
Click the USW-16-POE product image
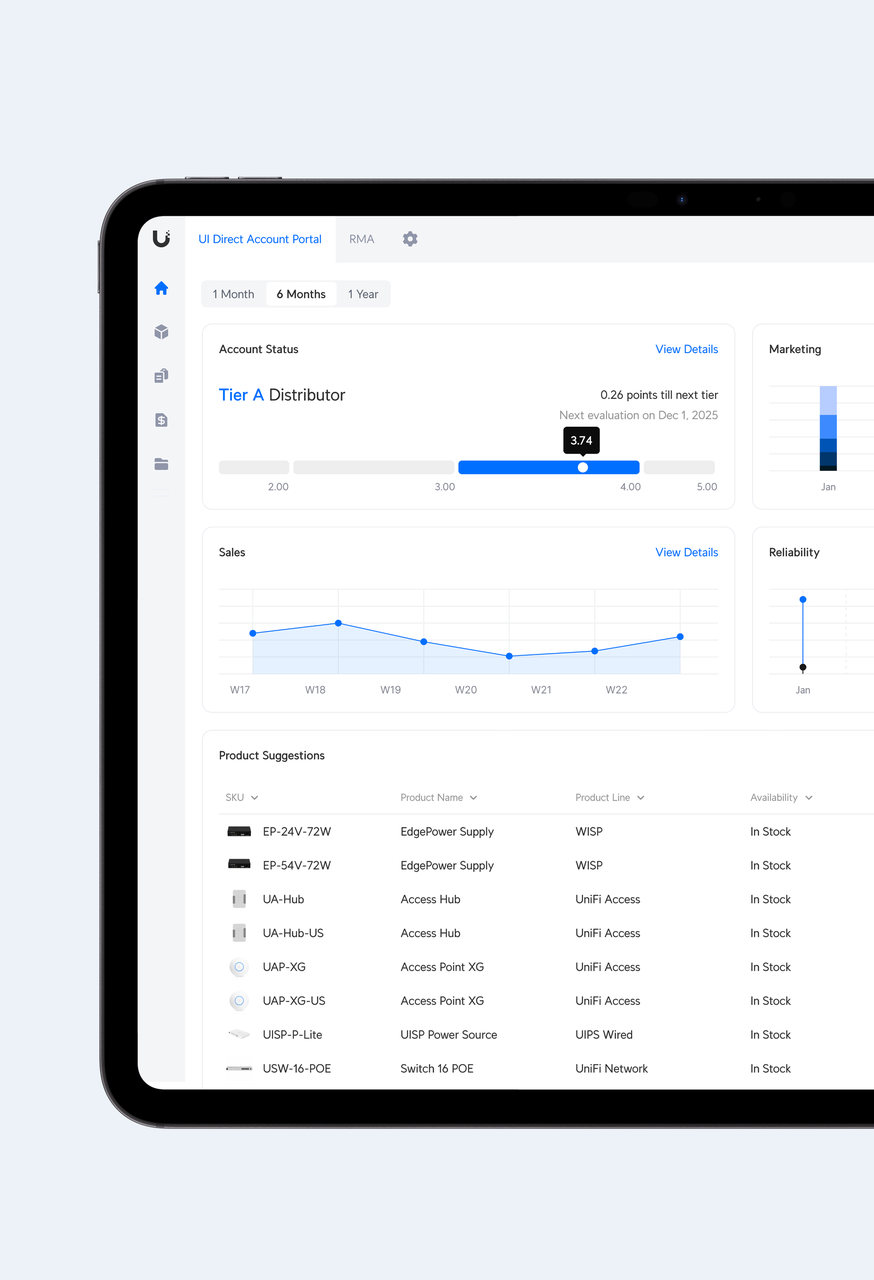(239, 1069)
